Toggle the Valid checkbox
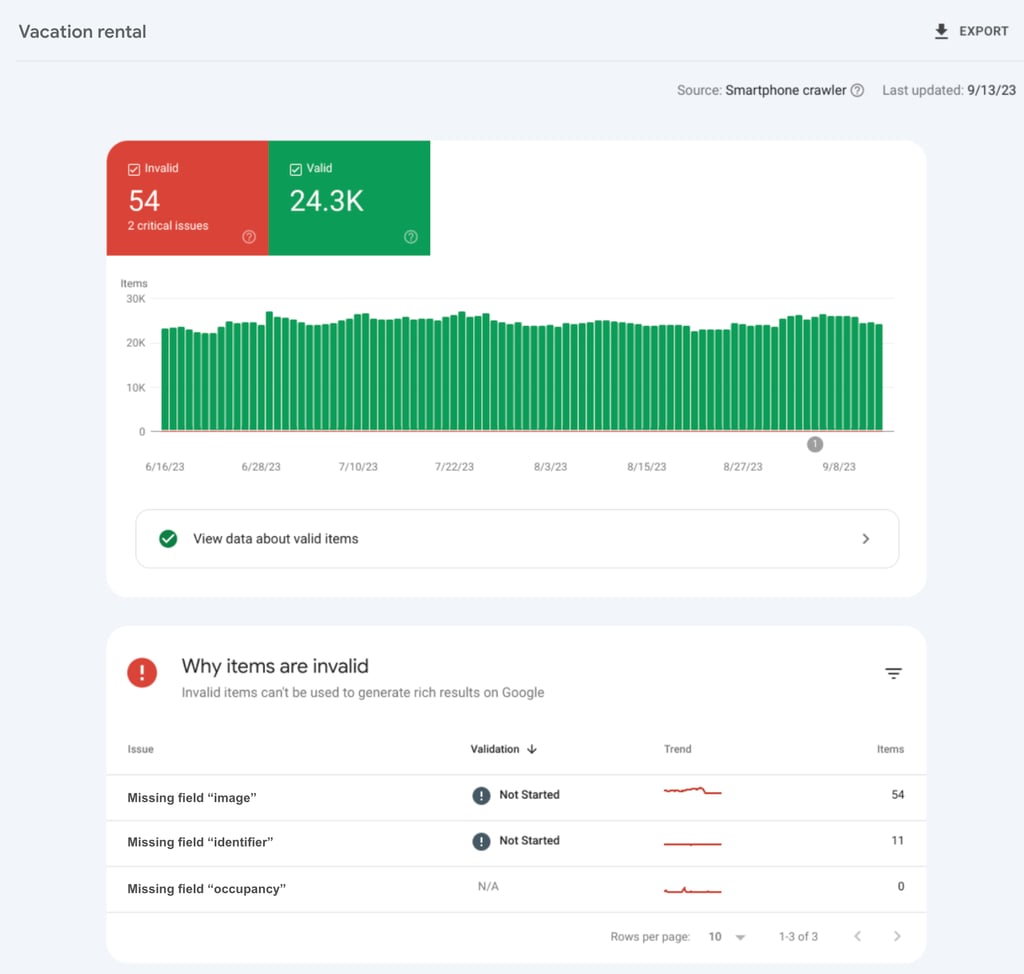1024x974 pixels. [296, 169]
